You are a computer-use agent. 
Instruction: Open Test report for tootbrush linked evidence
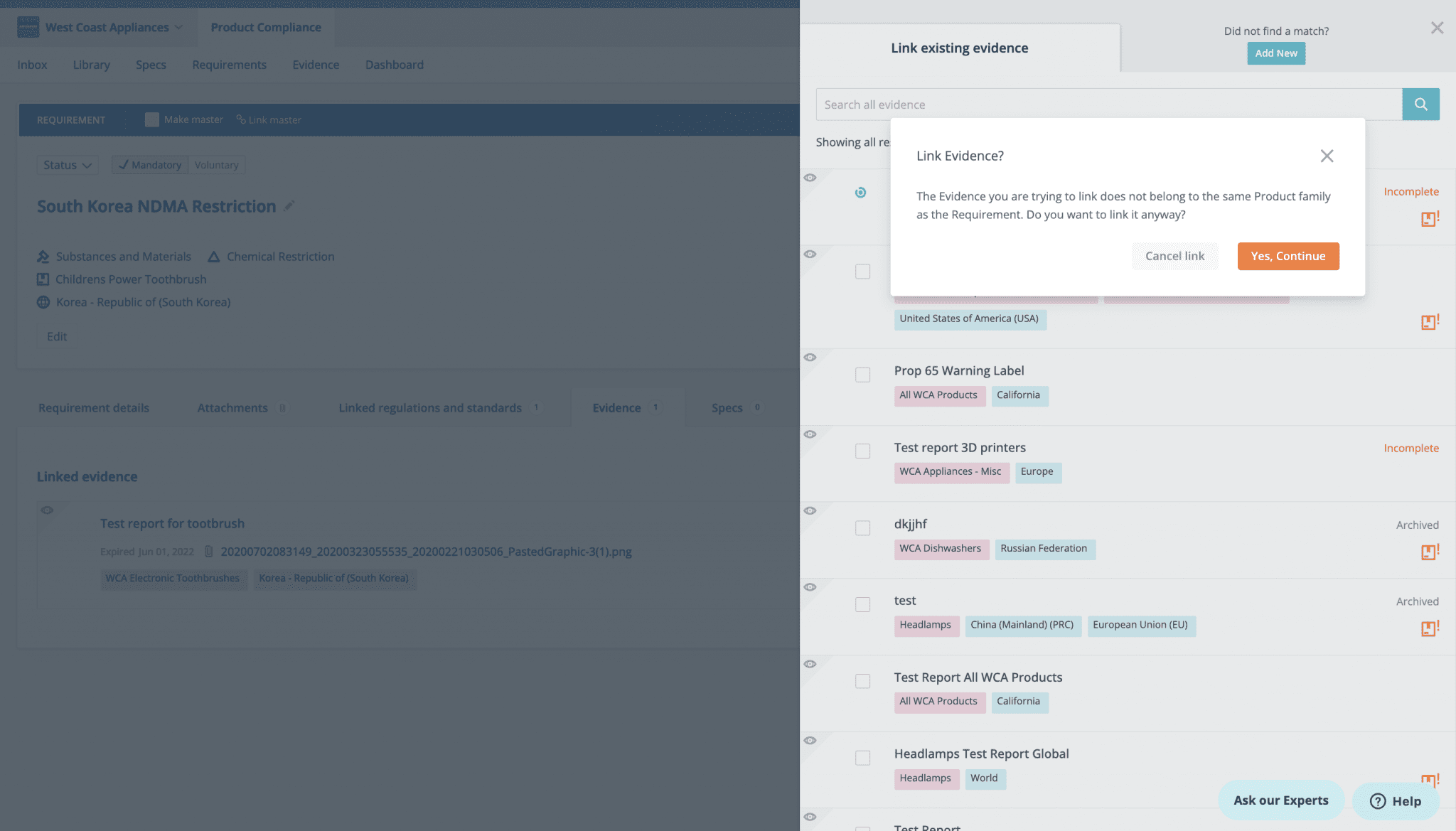coord(172,523)
